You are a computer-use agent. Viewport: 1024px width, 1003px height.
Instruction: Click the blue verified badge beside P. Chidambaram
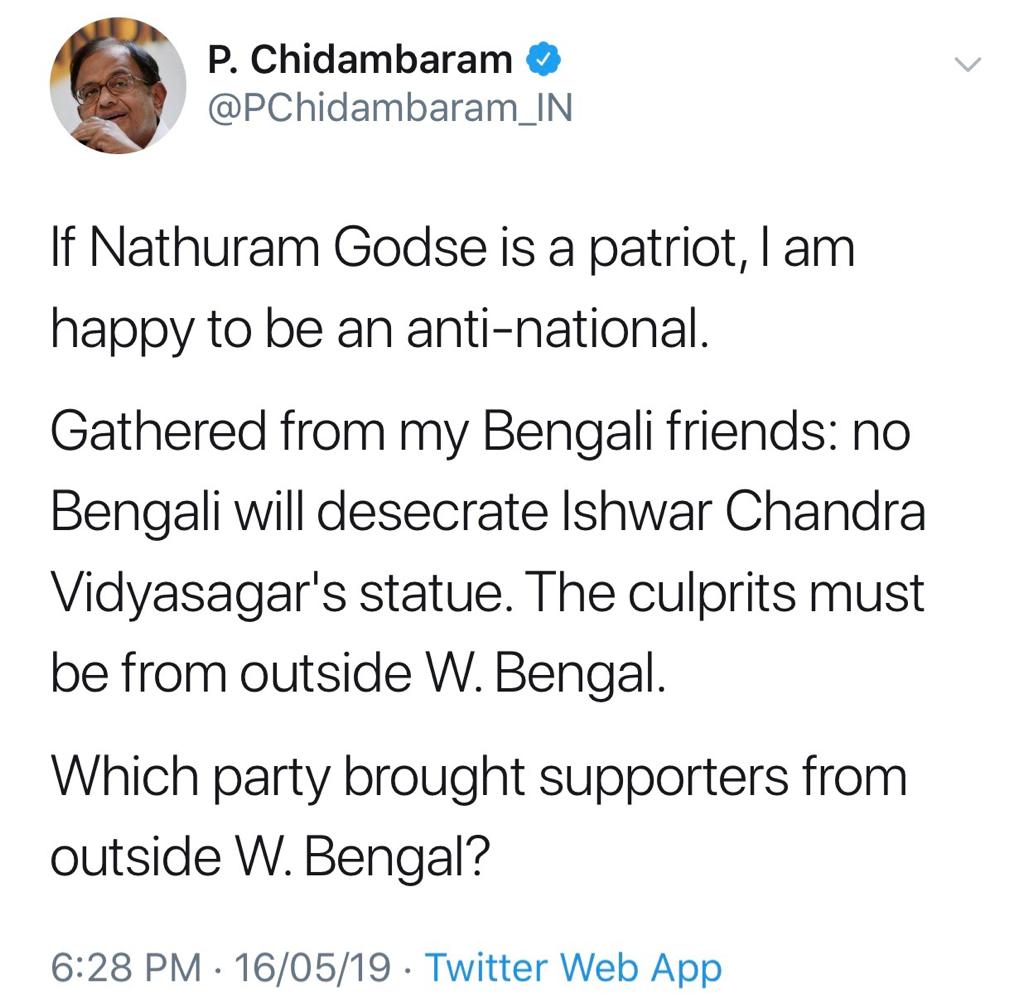[x=543, y=59]
